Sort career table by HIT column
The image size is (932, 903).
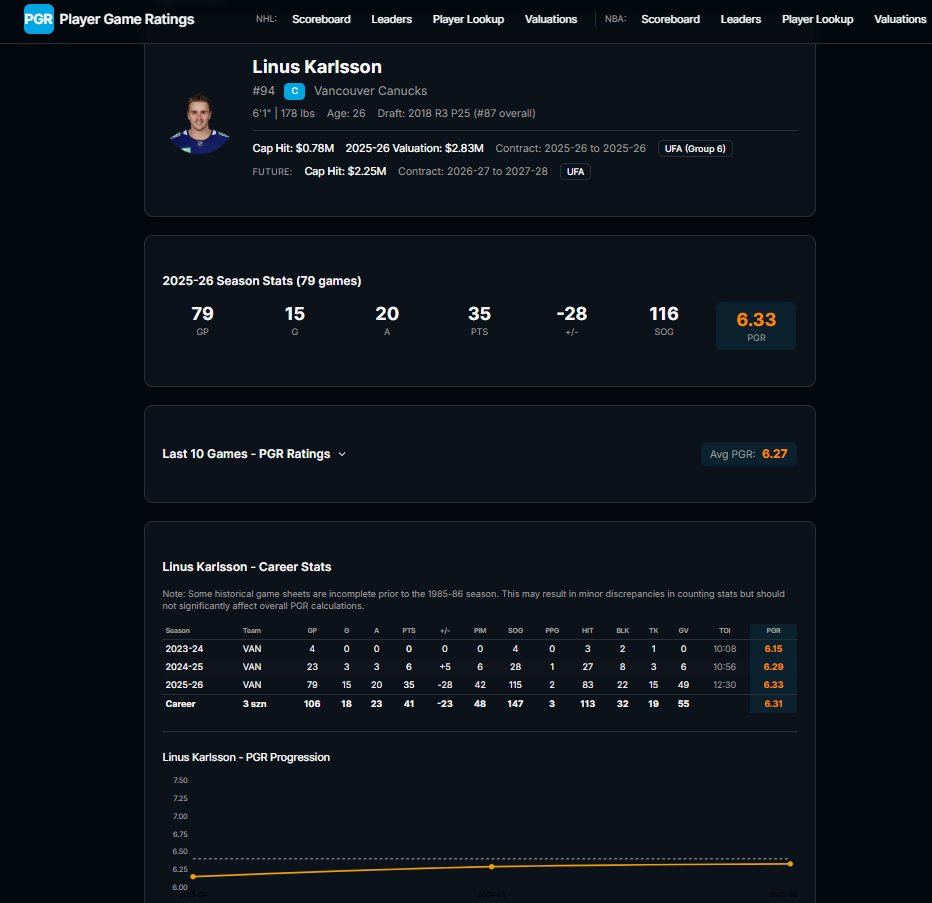(x=587, y=631)
